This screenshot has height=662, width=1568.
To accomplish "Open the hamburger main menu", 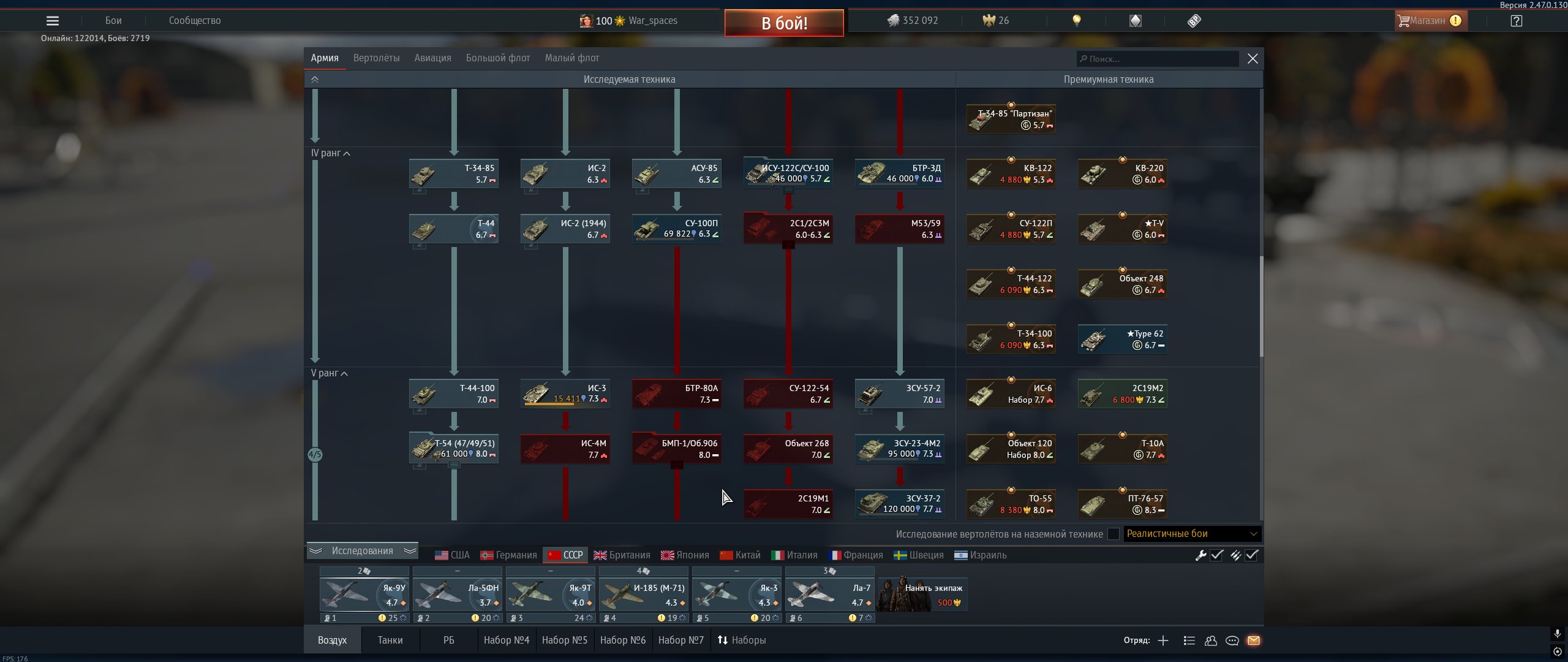I will pyautogui.click(x=53, y=21).
